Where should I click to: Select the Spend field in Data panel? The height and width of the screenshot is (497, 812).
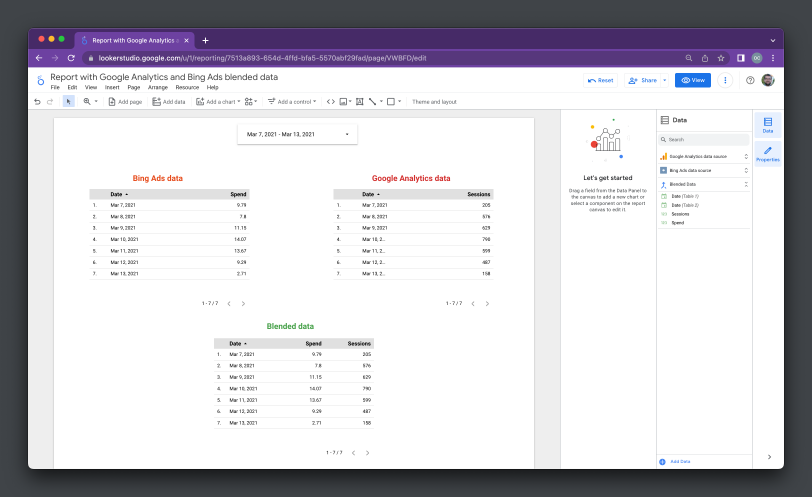pos(678,223)
